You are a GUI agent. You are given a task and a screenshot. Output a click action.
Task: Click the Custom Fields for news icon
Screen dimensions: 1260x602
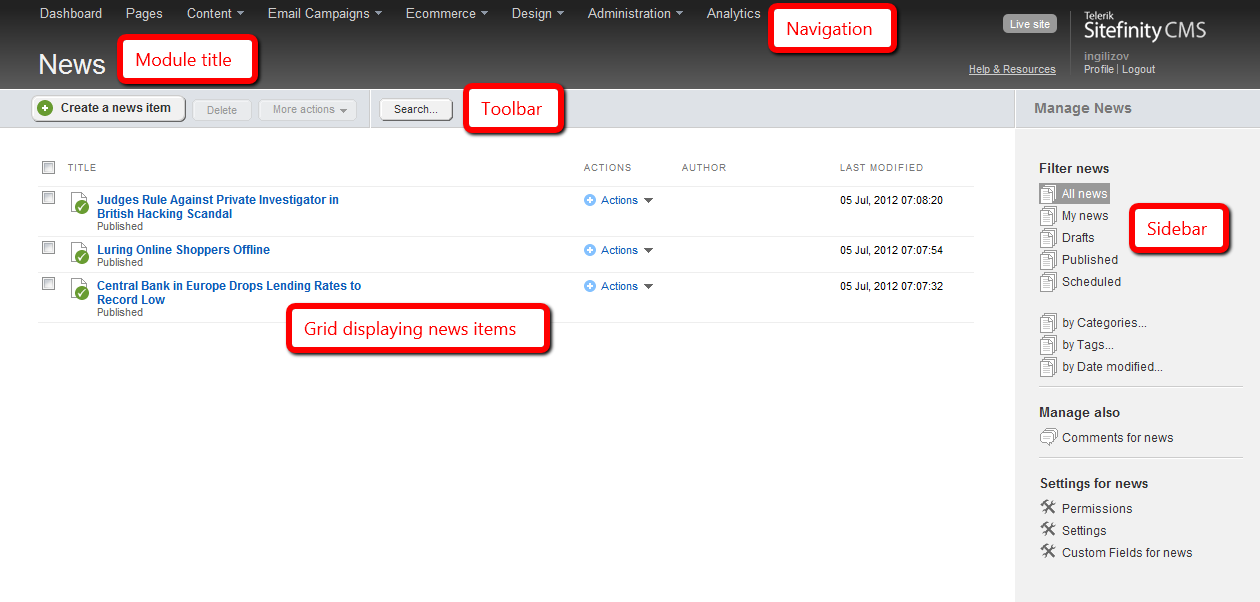[x=1048, y=552]
